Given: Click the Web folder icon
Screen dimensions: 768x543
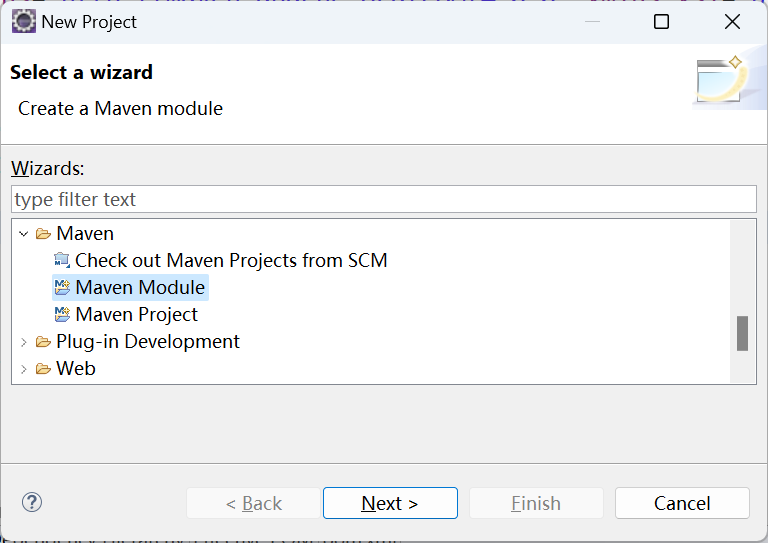Looking at the screenshot, I should [x=43, y=369].
